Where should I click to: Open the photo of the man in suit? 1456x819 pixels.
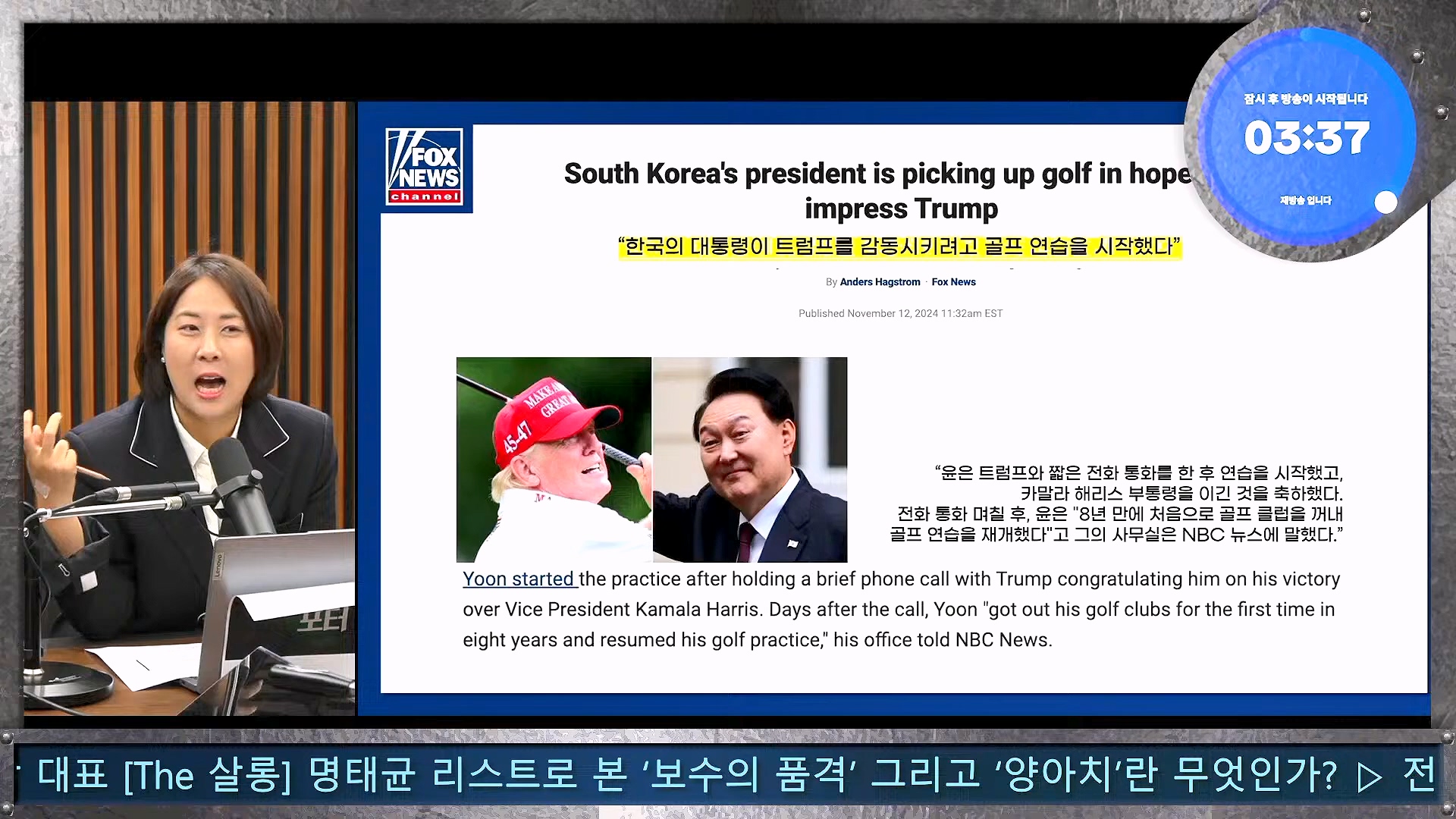pyautogui.click(x=750, y=460)
